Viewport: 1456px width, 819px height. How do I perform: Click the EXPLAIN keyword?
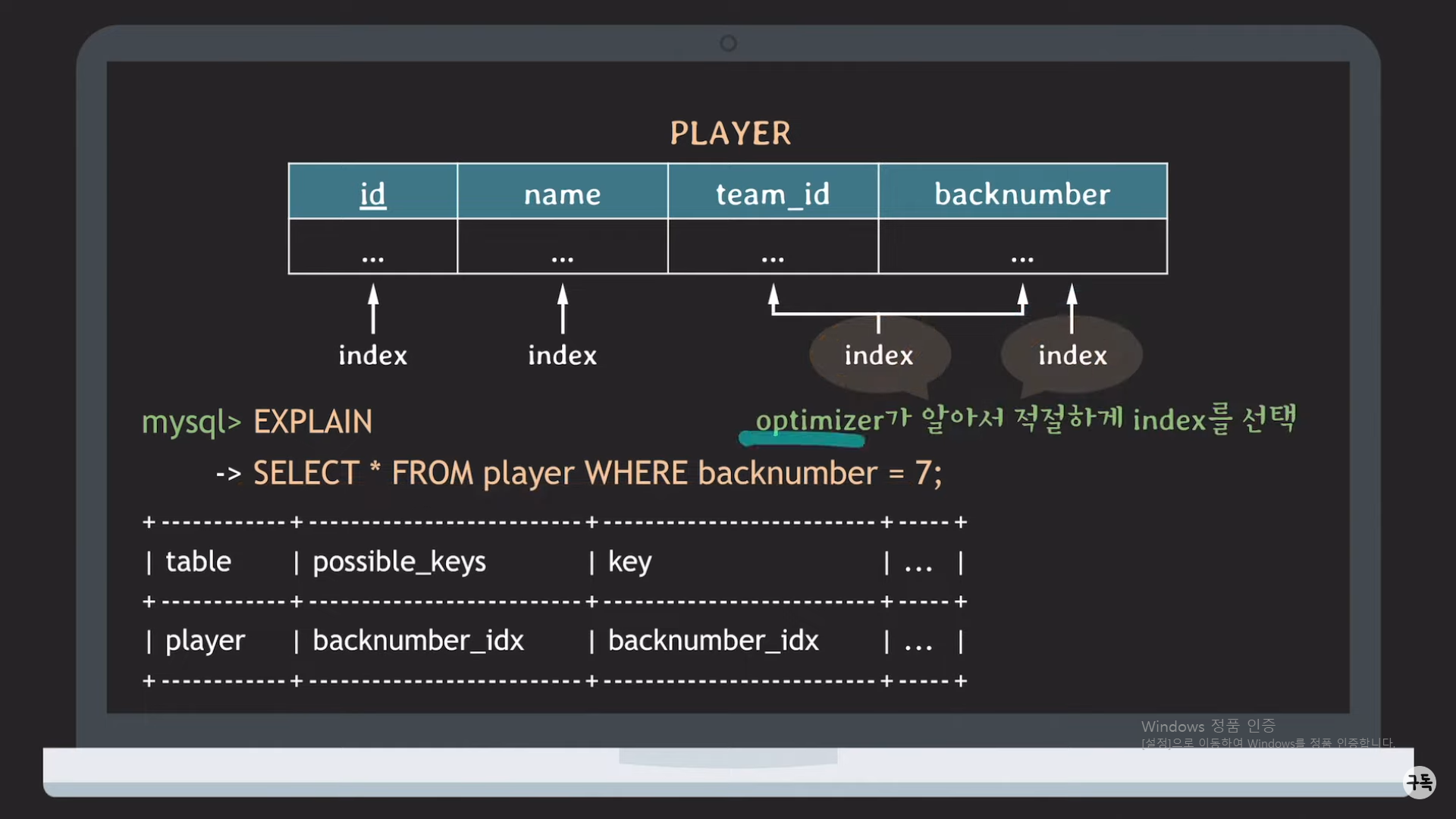[312, 422]
